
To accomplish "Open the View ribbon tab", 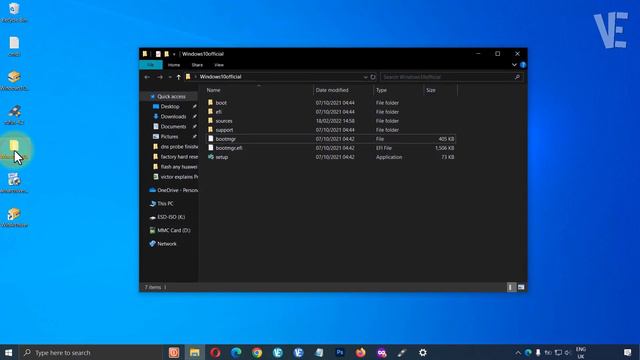I will coord(219,65).
